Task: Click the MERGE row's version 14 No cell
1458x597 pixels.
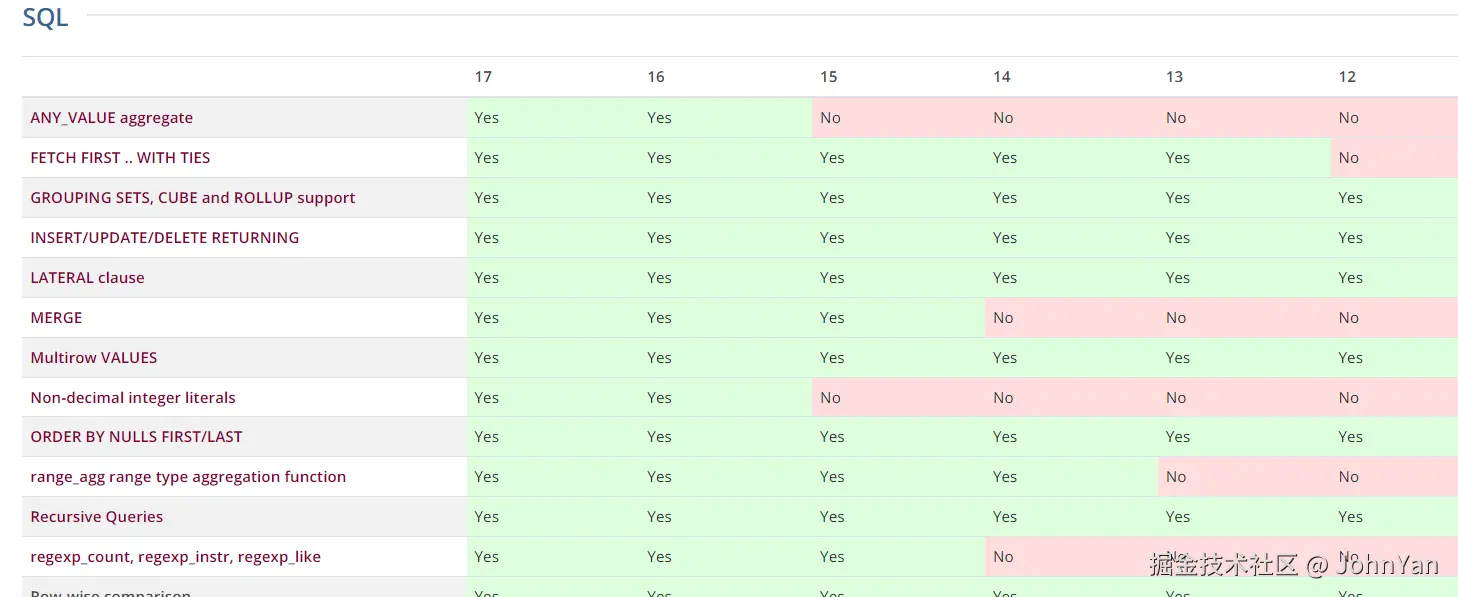Action: [x=1003, y=318]
